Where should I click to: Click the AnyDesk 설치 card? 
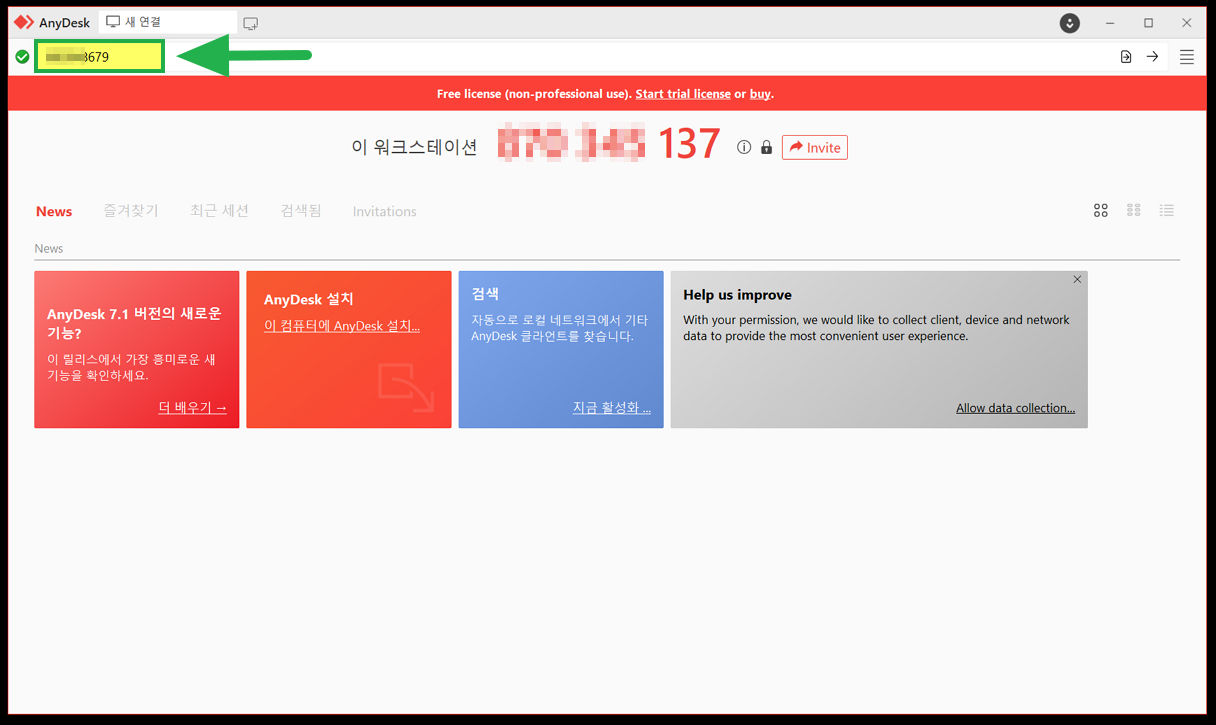[349, 349]
